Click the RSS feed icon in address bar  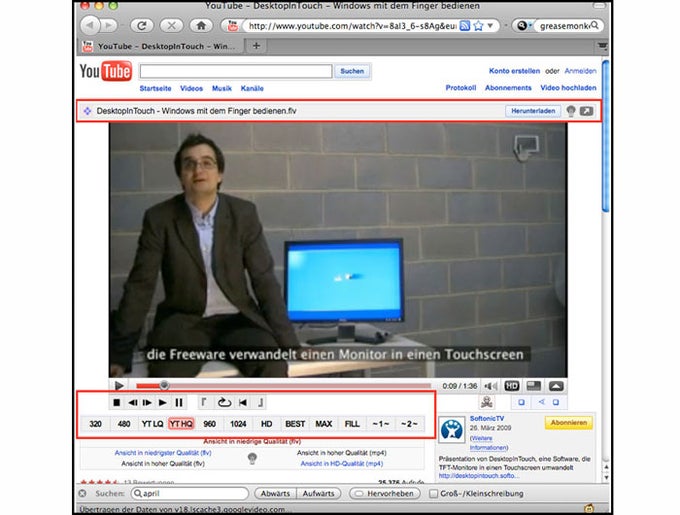pyautogui.click(x=465, y=26)
